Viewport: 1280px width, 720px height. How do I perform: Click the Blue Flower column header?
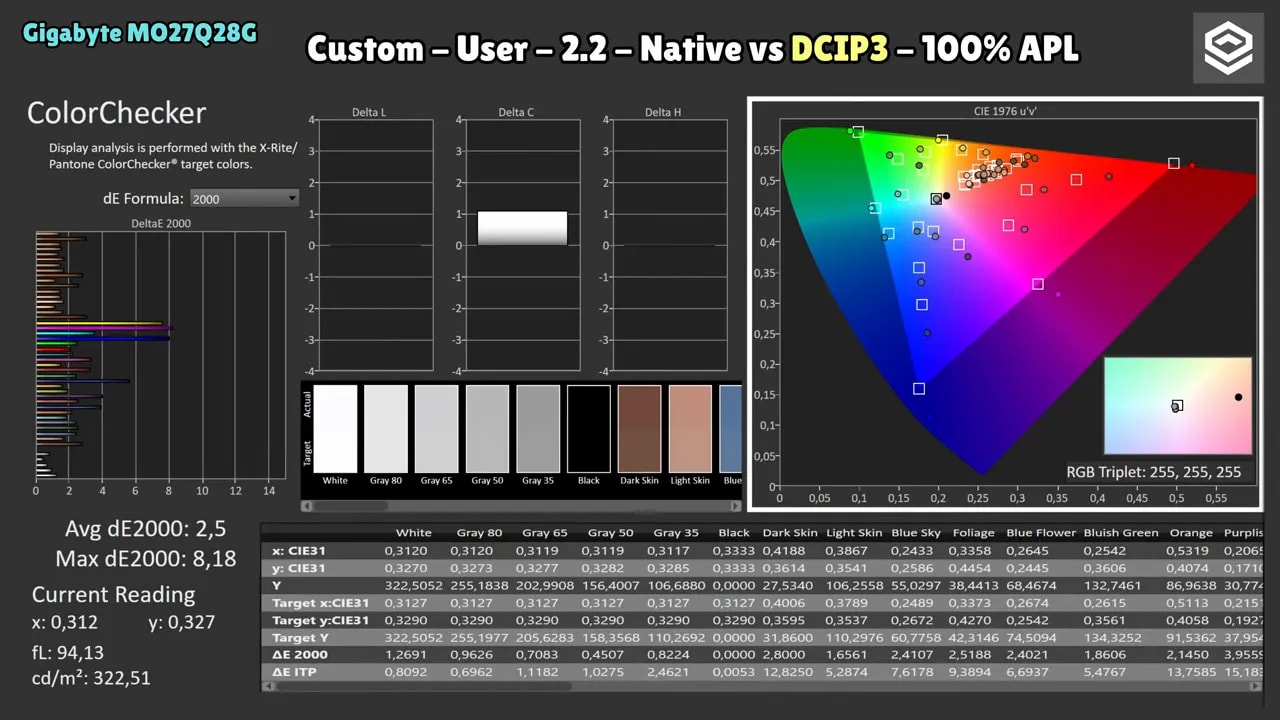click(x=1039, y=533)
